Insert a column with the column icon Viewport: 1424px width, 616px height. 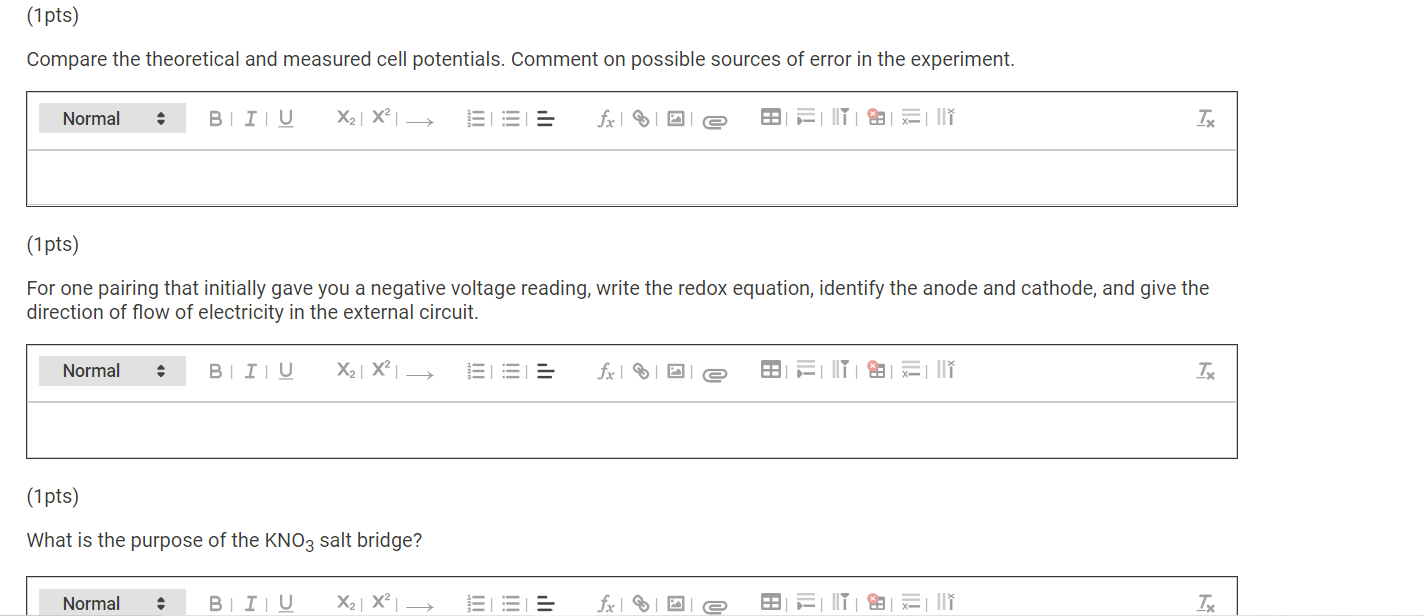point(841,116)
